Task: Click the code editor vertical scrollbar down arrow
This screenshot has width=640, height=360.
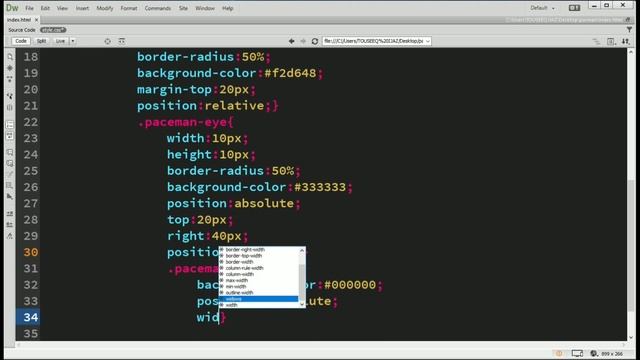Action: [631, 337]
